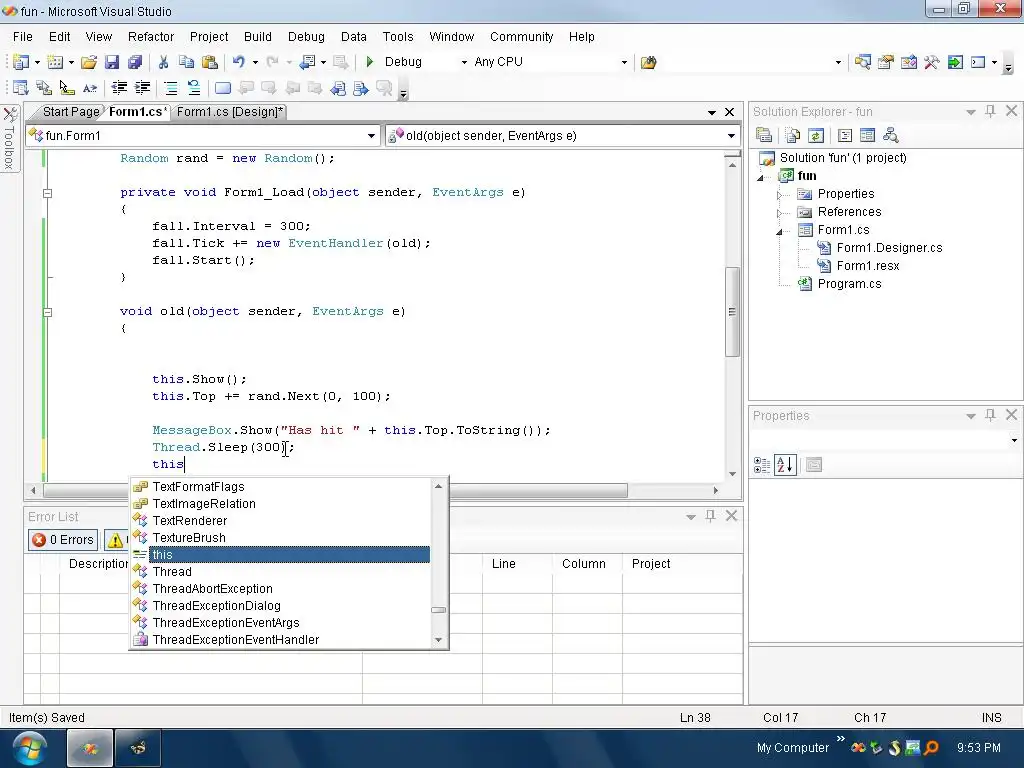Click the New Project toolbar icon
Image resolution: width=1024 pixels, height=768 pixels.
click(x=21, y=62)
